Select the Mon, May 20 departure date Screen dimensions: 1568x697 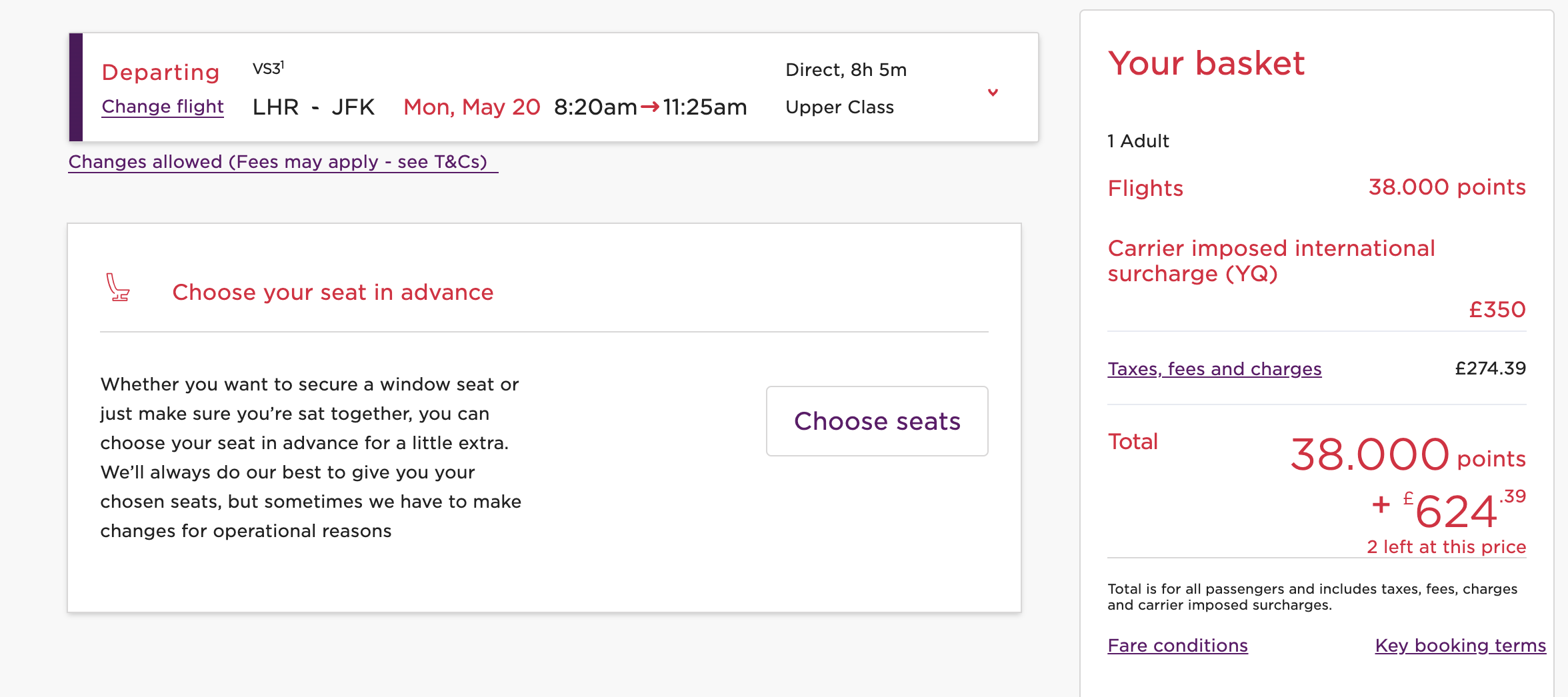[471, 107]
